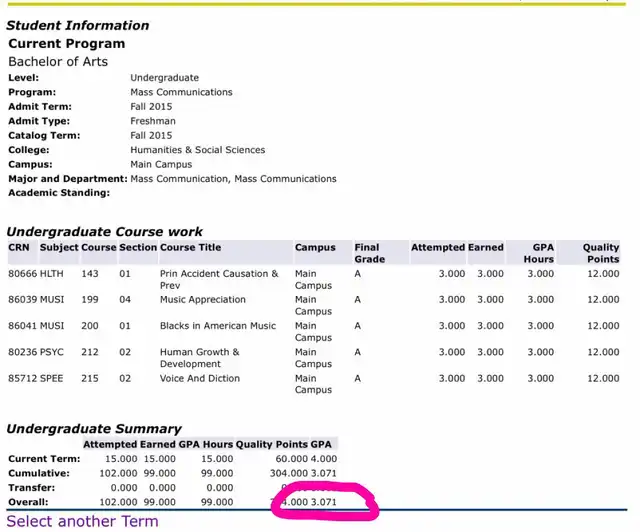Click the Undergraduate Summary heading

pyautogui.click(x=94, y=428)
